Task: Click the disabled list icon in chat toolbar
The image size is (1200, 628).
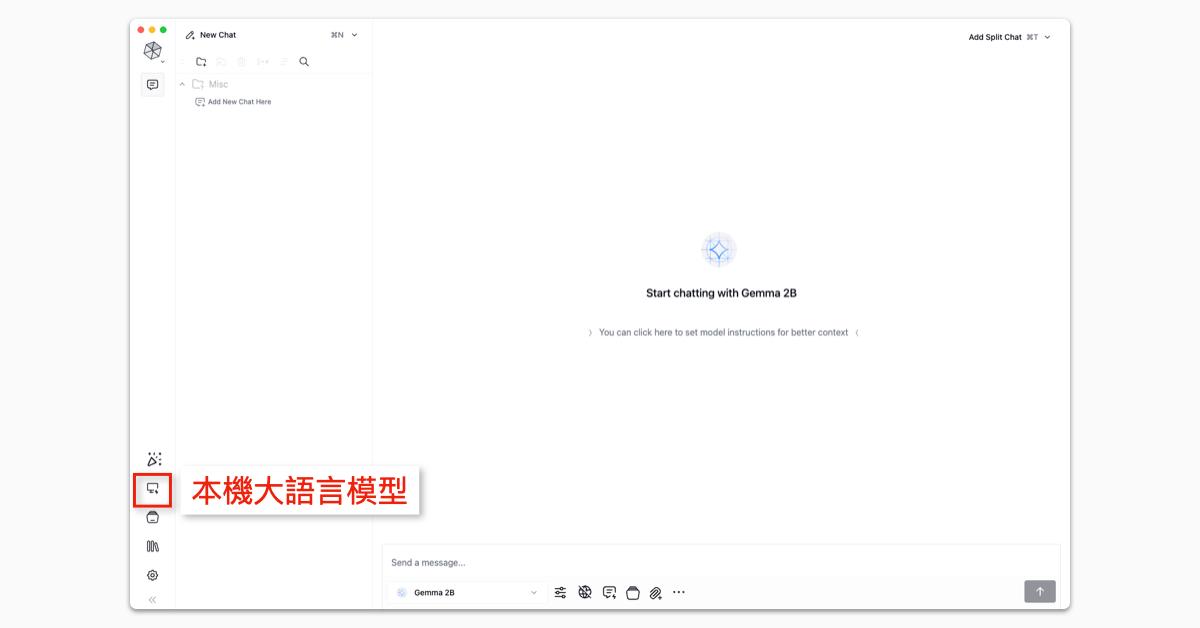Action: point(283,62)
